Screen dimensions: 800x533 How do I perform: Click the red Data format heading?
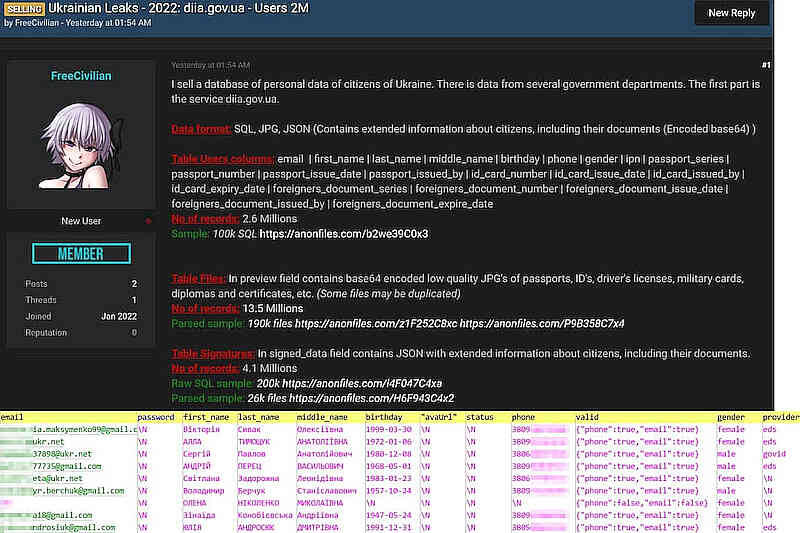point(201,129)
